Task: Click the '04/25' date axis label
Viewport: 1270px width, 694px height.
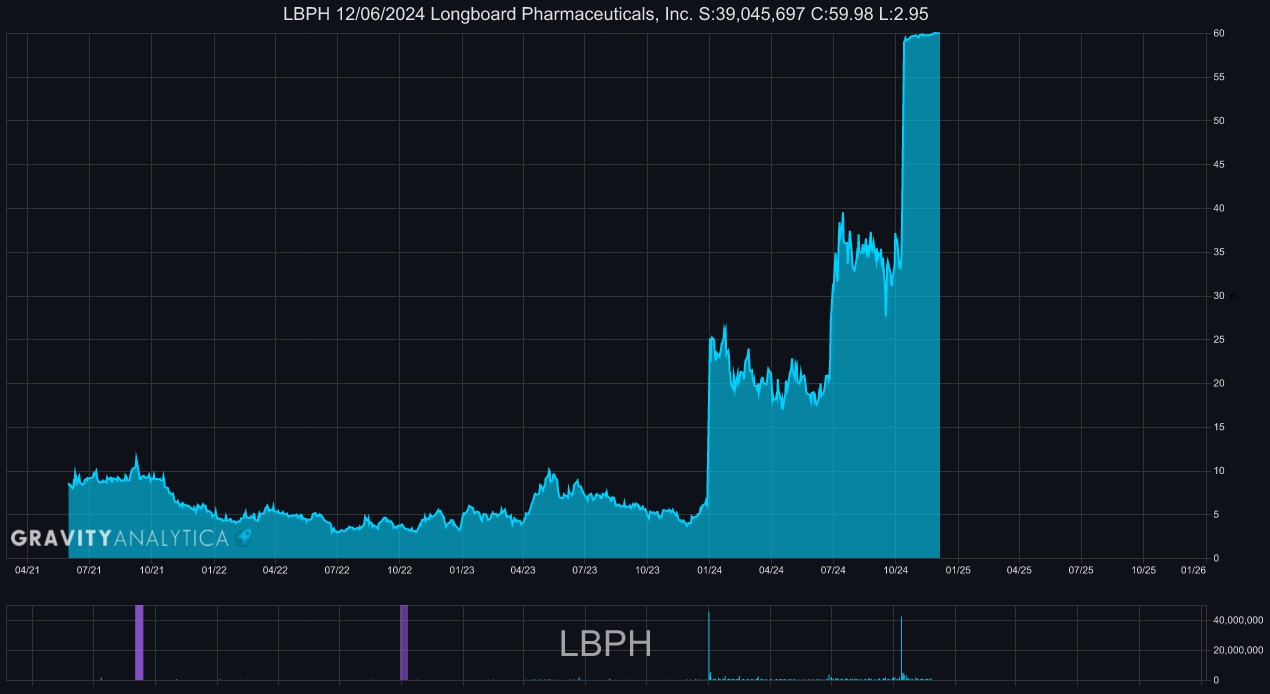Action: click(1019, 570)
